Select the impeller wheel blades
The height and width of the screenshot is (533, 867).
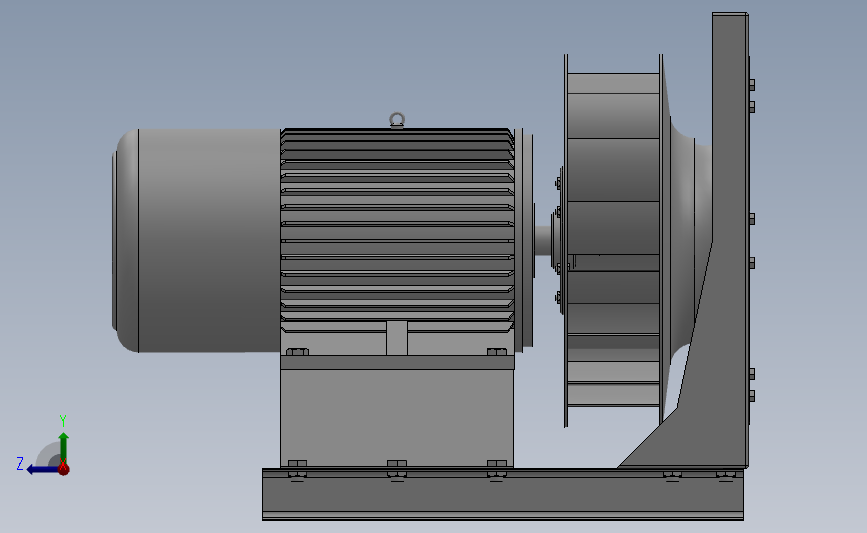(613, 241)
